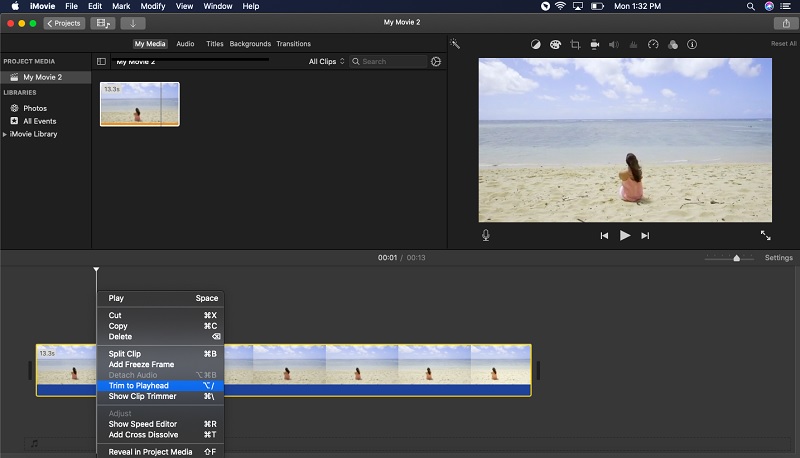Expand the iMovie Library tree item
Image resolution: width=800 pixels, height=458 pixels.
coord(5,134)
